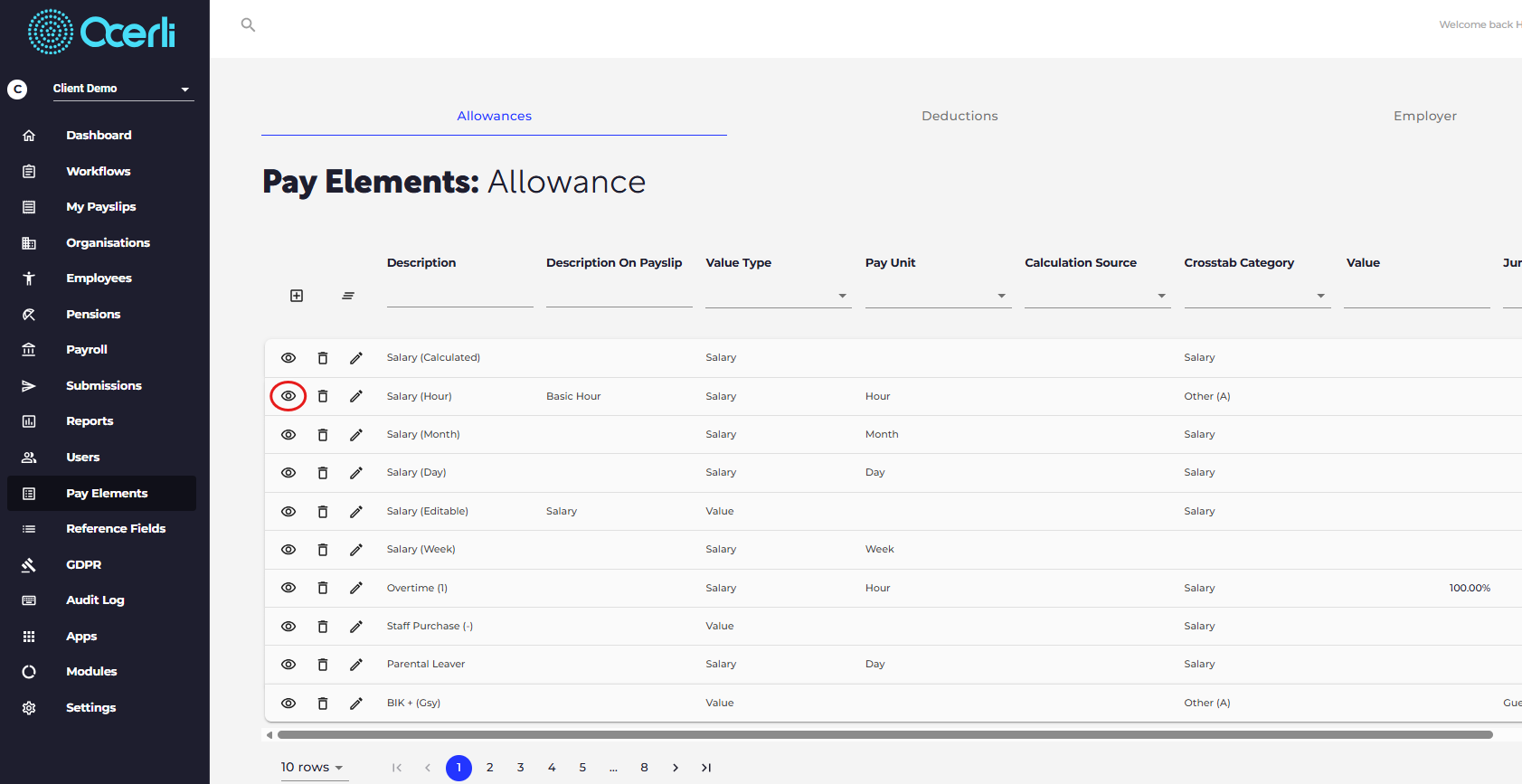Delete the Salary (Month) row

point(323,435)
